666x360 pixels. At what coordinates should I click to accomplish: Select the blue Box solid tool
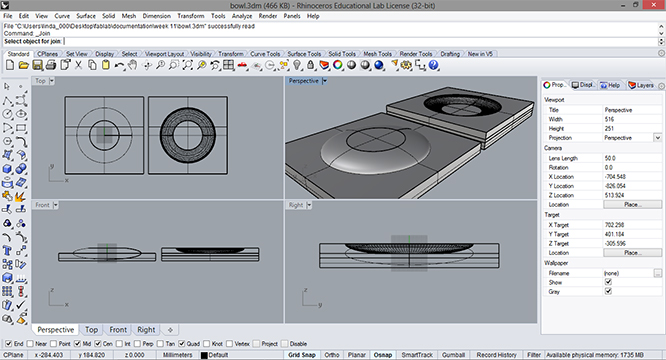pos(7,169)
